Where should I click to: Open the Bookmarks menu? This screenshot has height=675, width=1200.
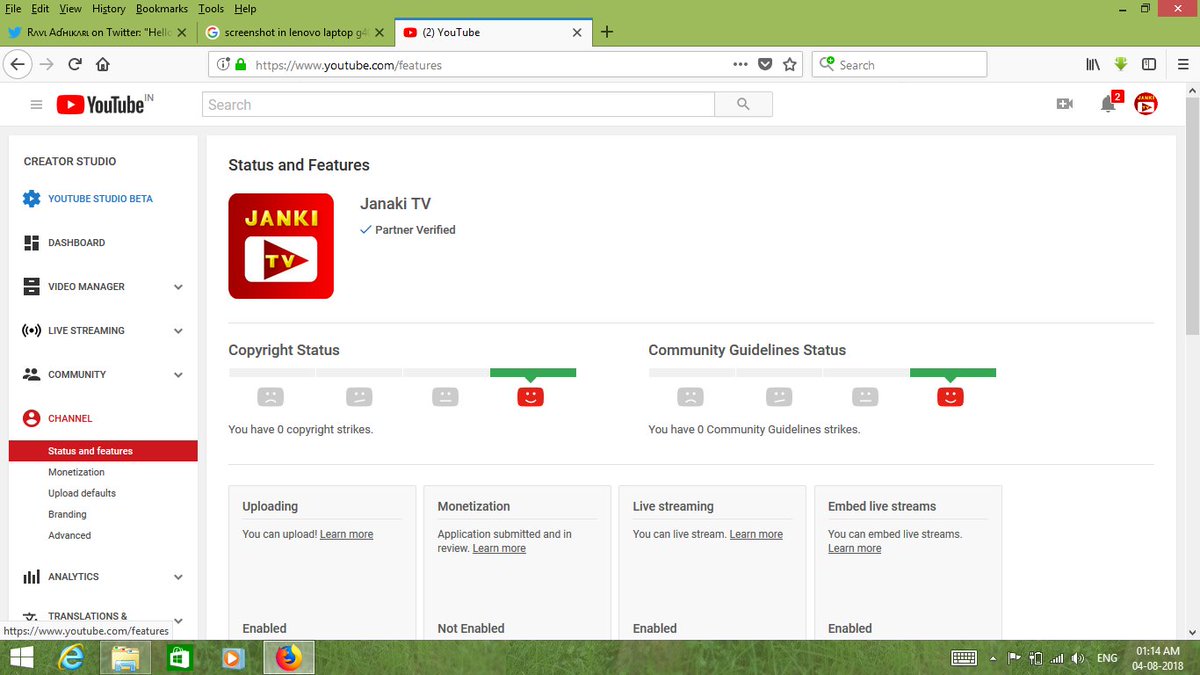pyautogui.click(x=162, y=9)
